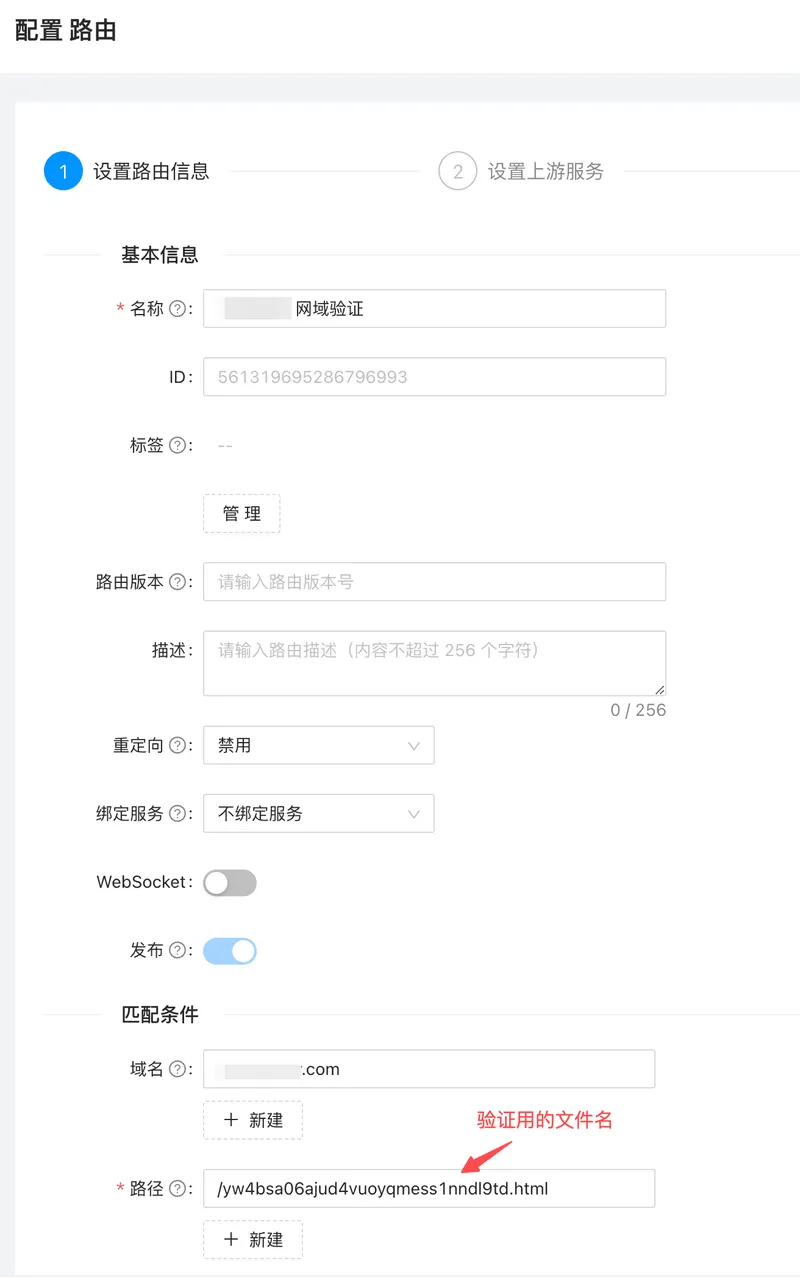The height and width of the screenshot is (1278, 800).
Task: Click help icon beside 域名 label
Action: tap(177, 1069)
